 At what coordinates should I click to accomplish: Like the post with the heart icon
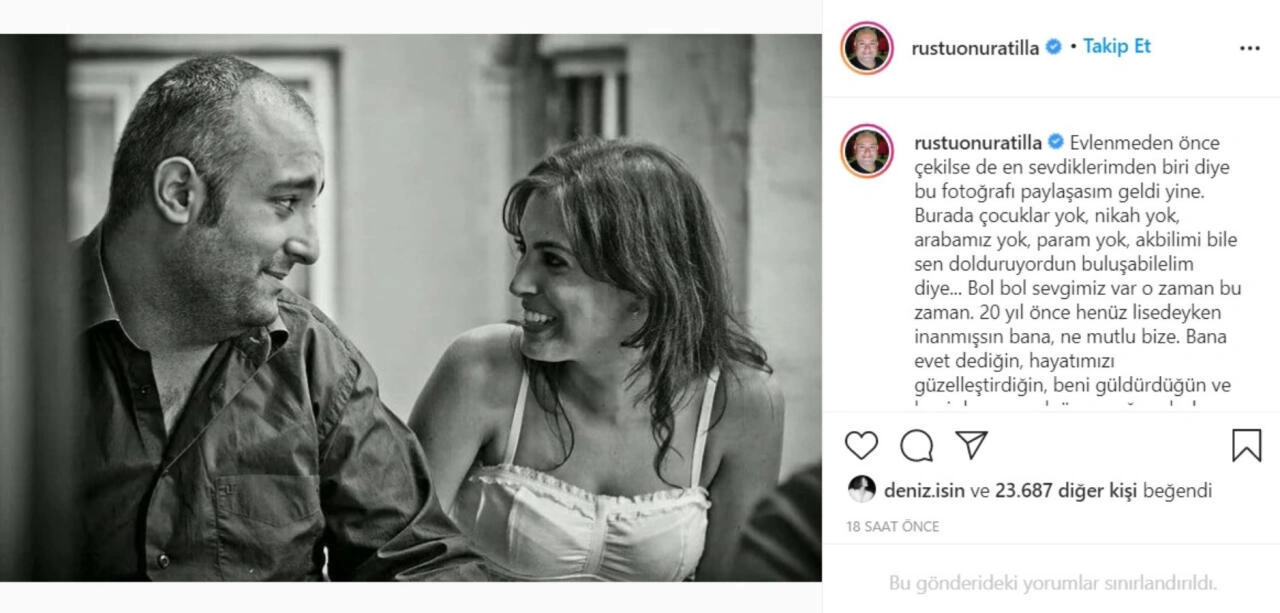[x=861, y=445]
